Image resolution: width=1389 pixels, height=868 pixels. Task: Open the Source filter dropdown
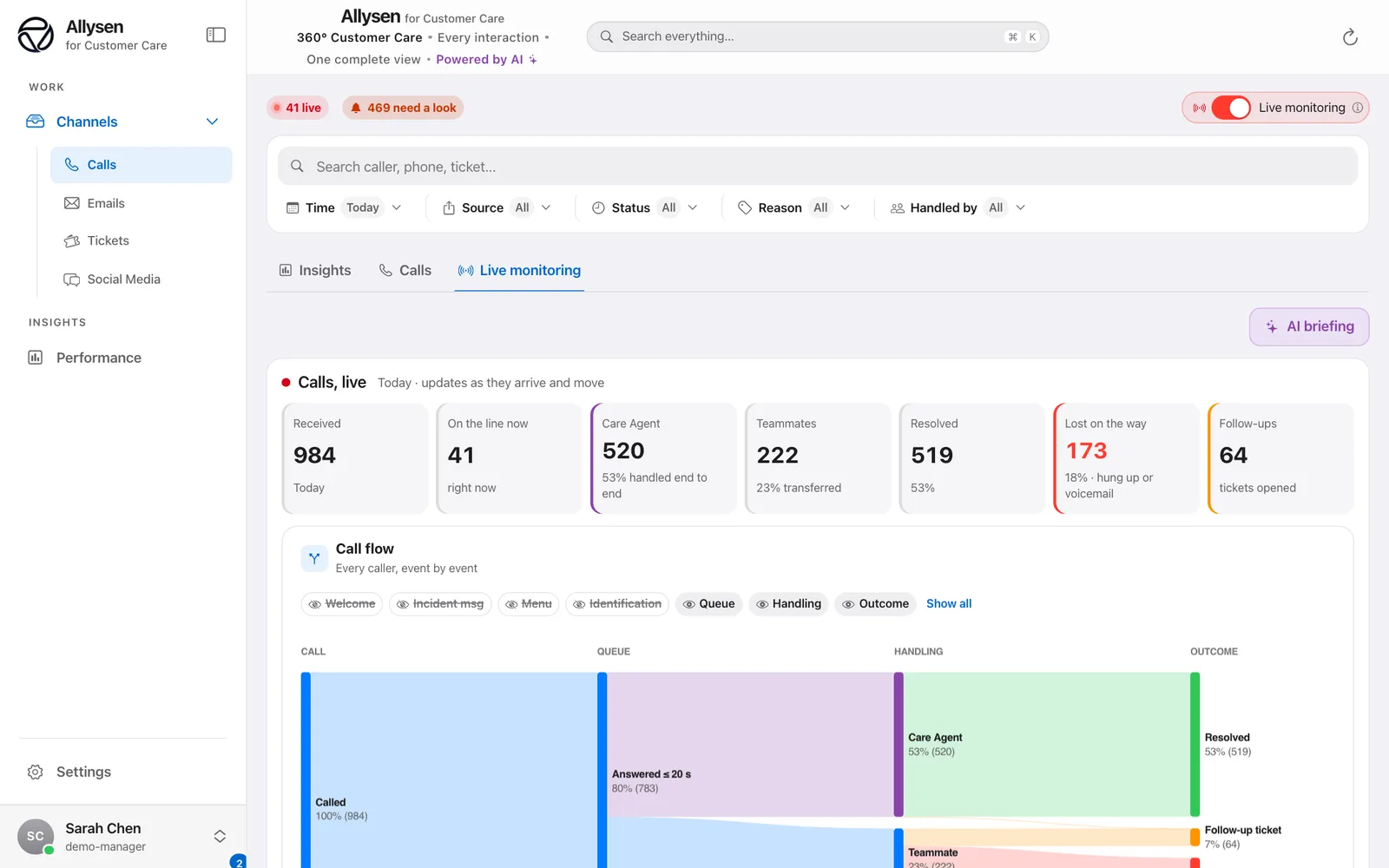click(x=497, y=207)
